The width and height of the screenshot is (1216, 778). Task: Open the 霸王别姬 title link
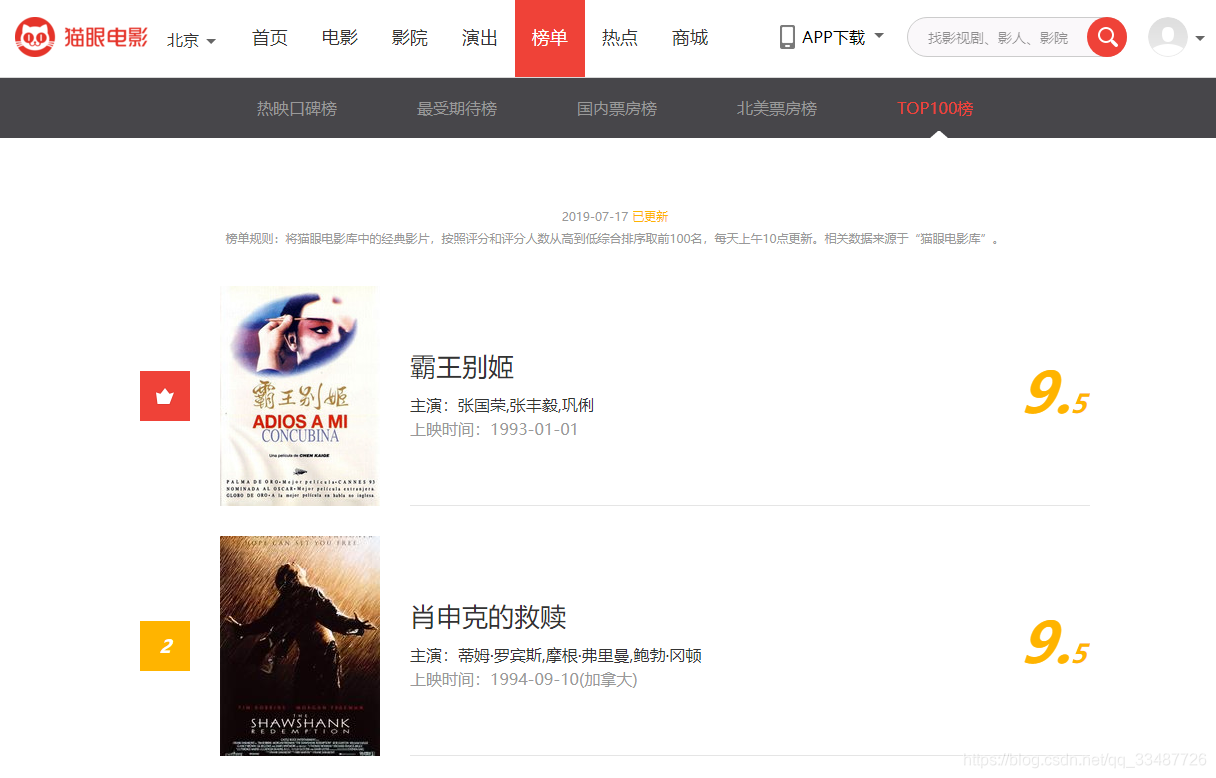[462, 367]
